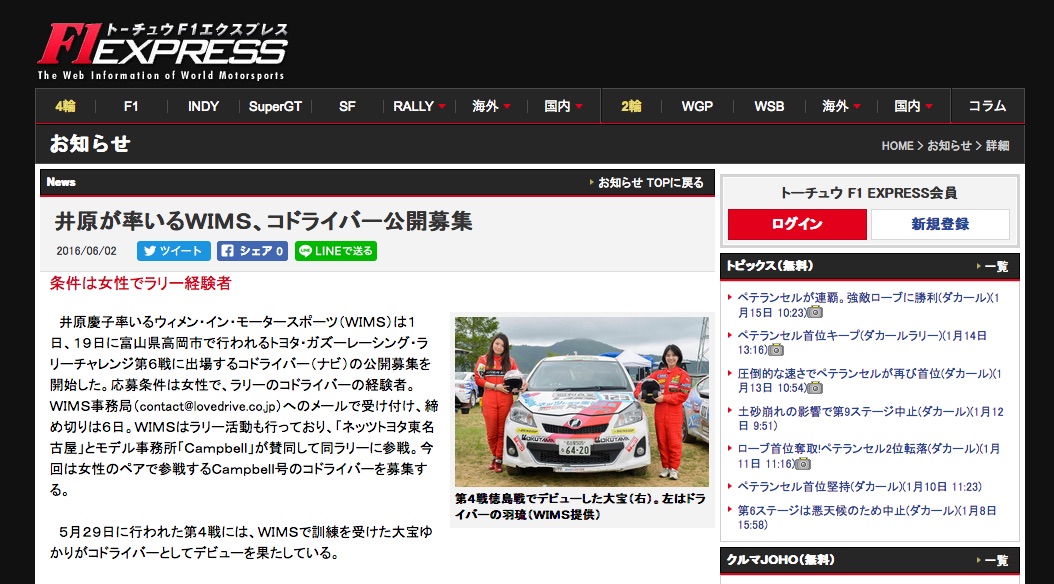This screenshot has width=1054, height=584.
Task: Click the Twitter bird icon
Action: pos(150,251)
